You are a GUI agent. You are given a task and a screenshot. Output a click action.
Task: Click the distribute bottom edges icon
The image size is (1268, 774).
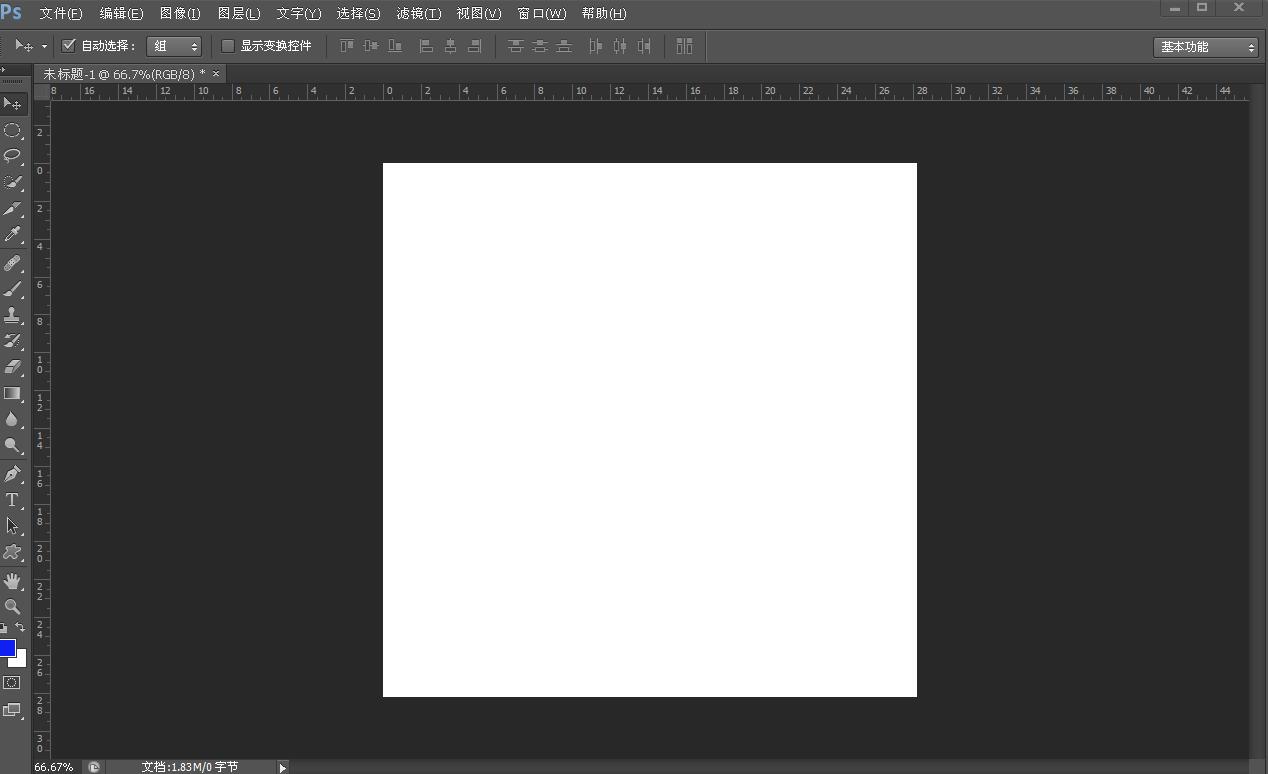564,46
